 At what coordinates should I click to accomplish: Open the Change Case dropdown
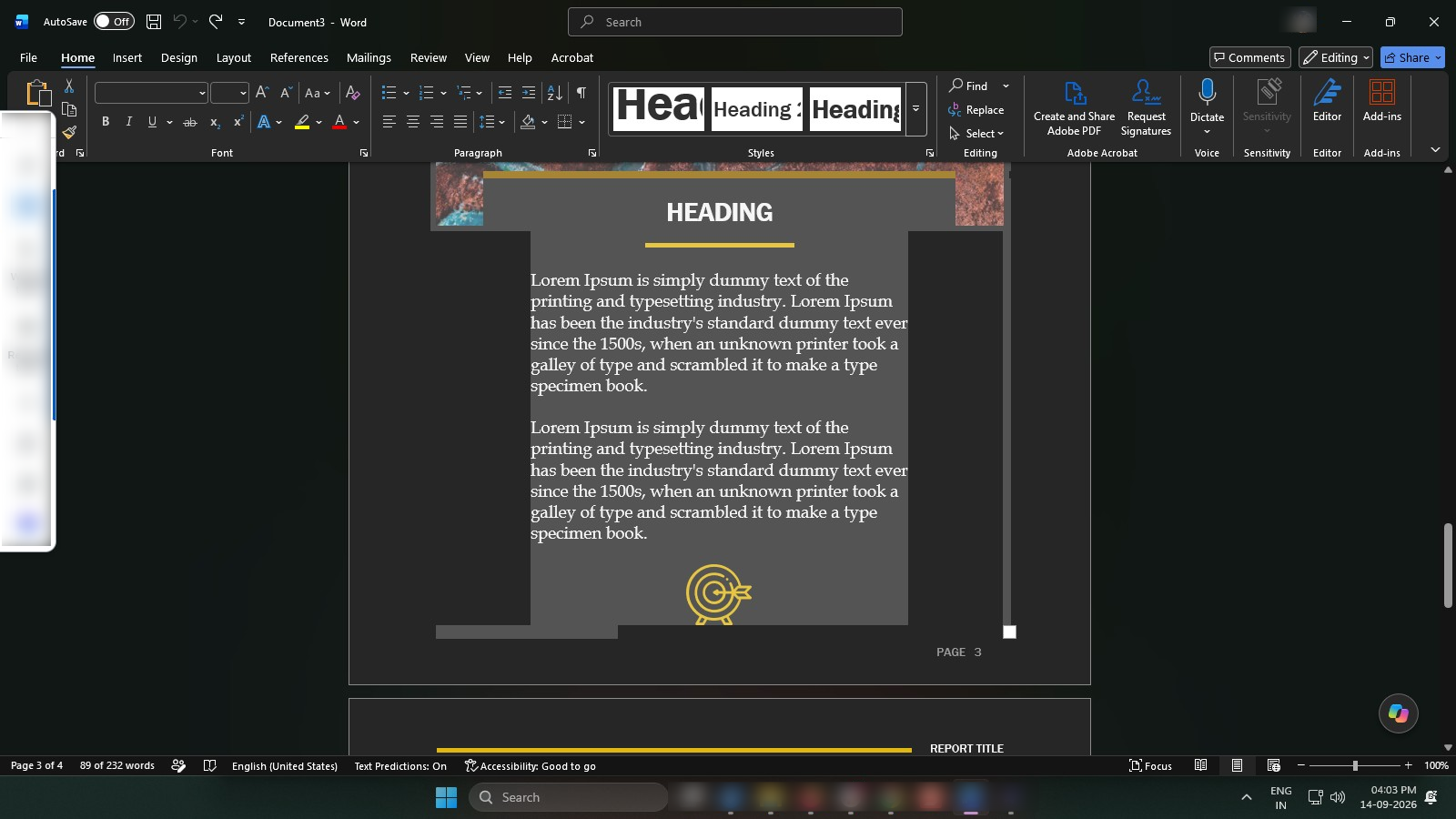click(317, 93)
